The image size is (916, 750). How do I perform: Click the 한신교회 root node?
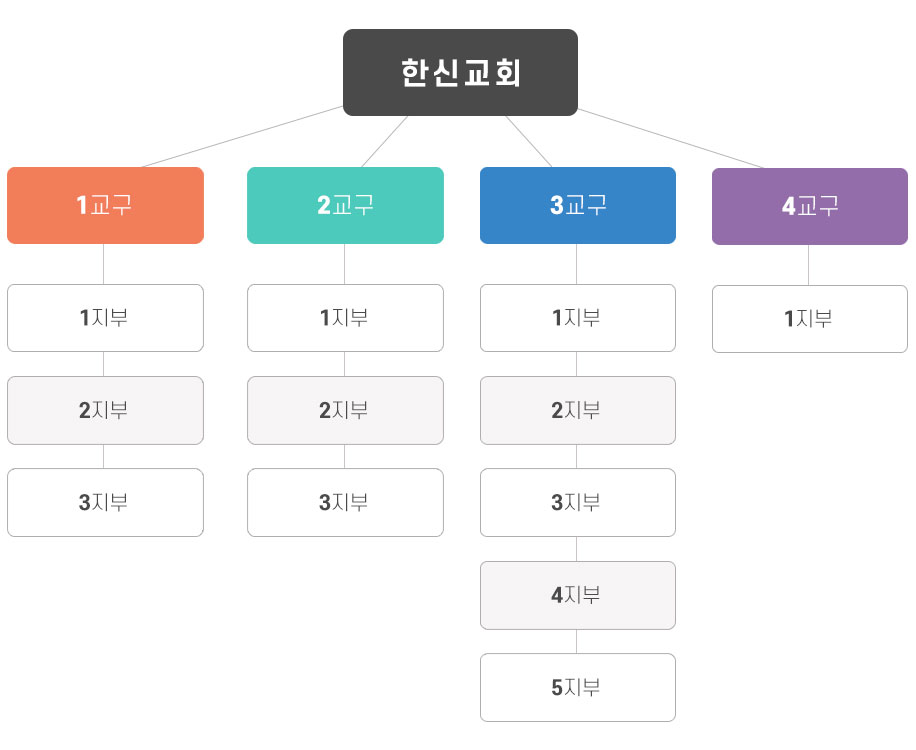(x=460, y=72)
